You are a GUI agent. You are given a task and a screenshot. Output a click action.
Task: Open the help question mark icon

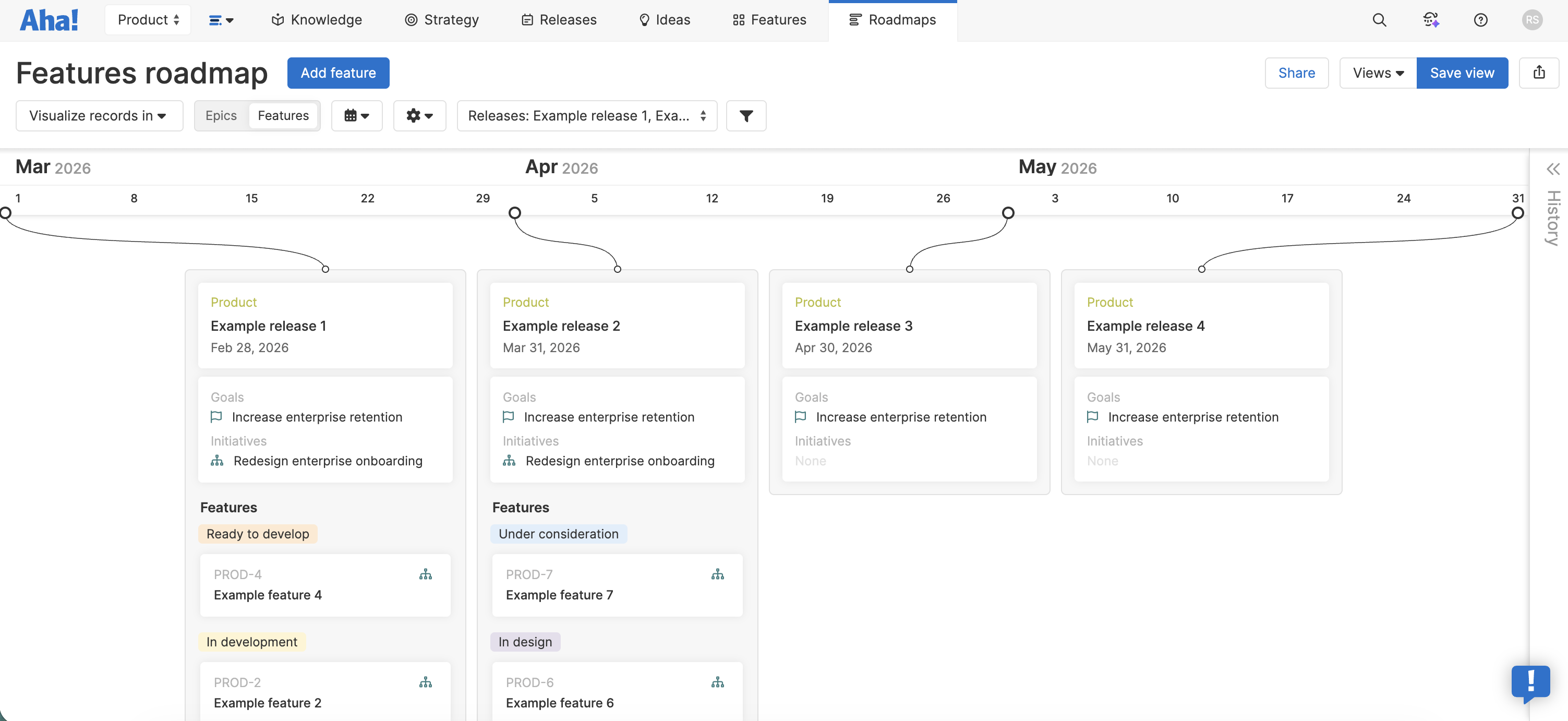click(1480, 20)
